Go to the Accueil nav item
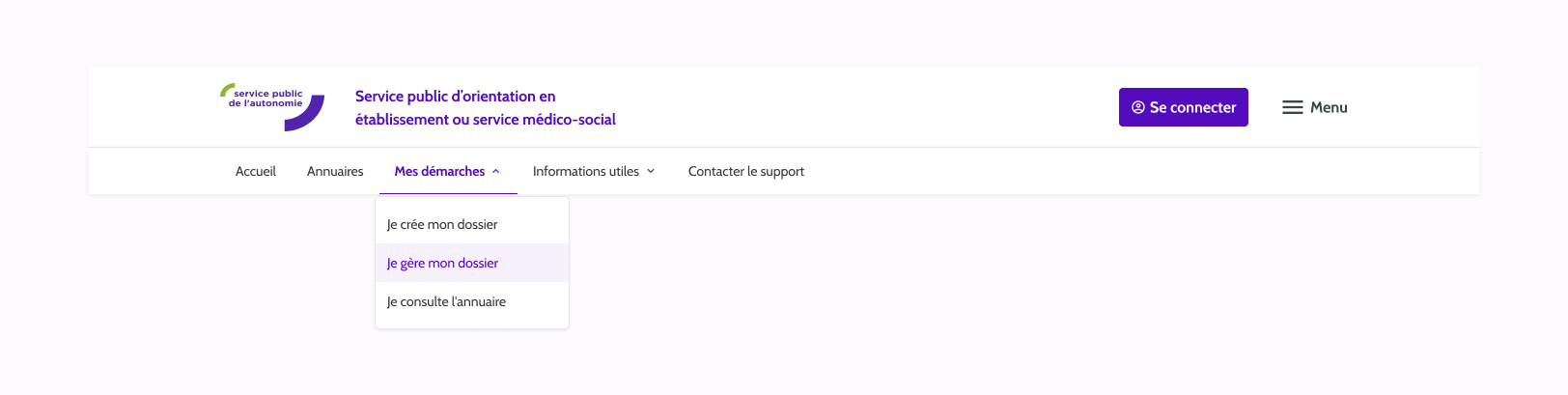Image resolution: width=1568 pixels, height=395 pixels. pyautogui.click(x=256, y=171)
